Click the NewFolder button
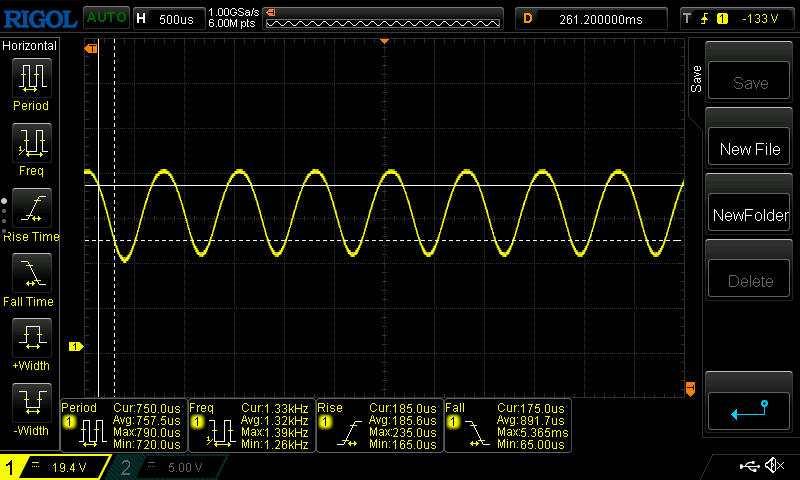 pos(750,215)
